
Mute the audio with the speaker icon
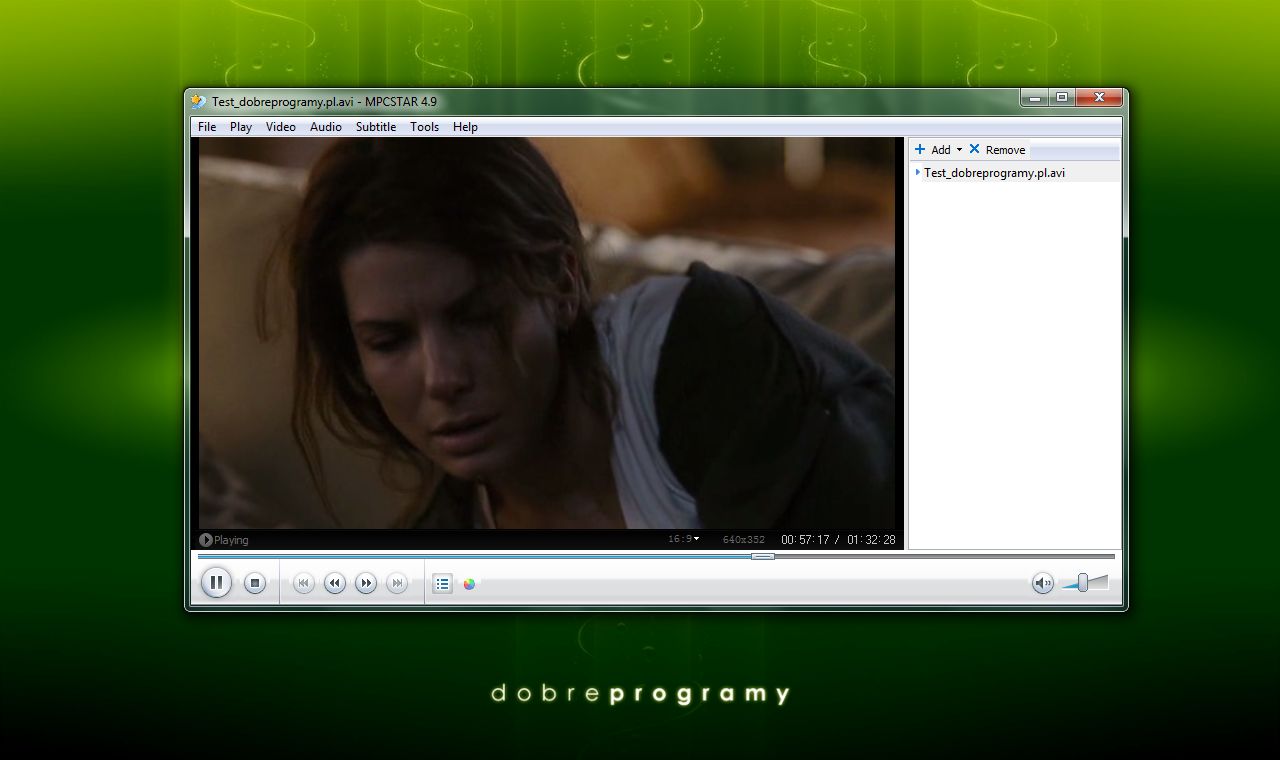coord(1043,583)
